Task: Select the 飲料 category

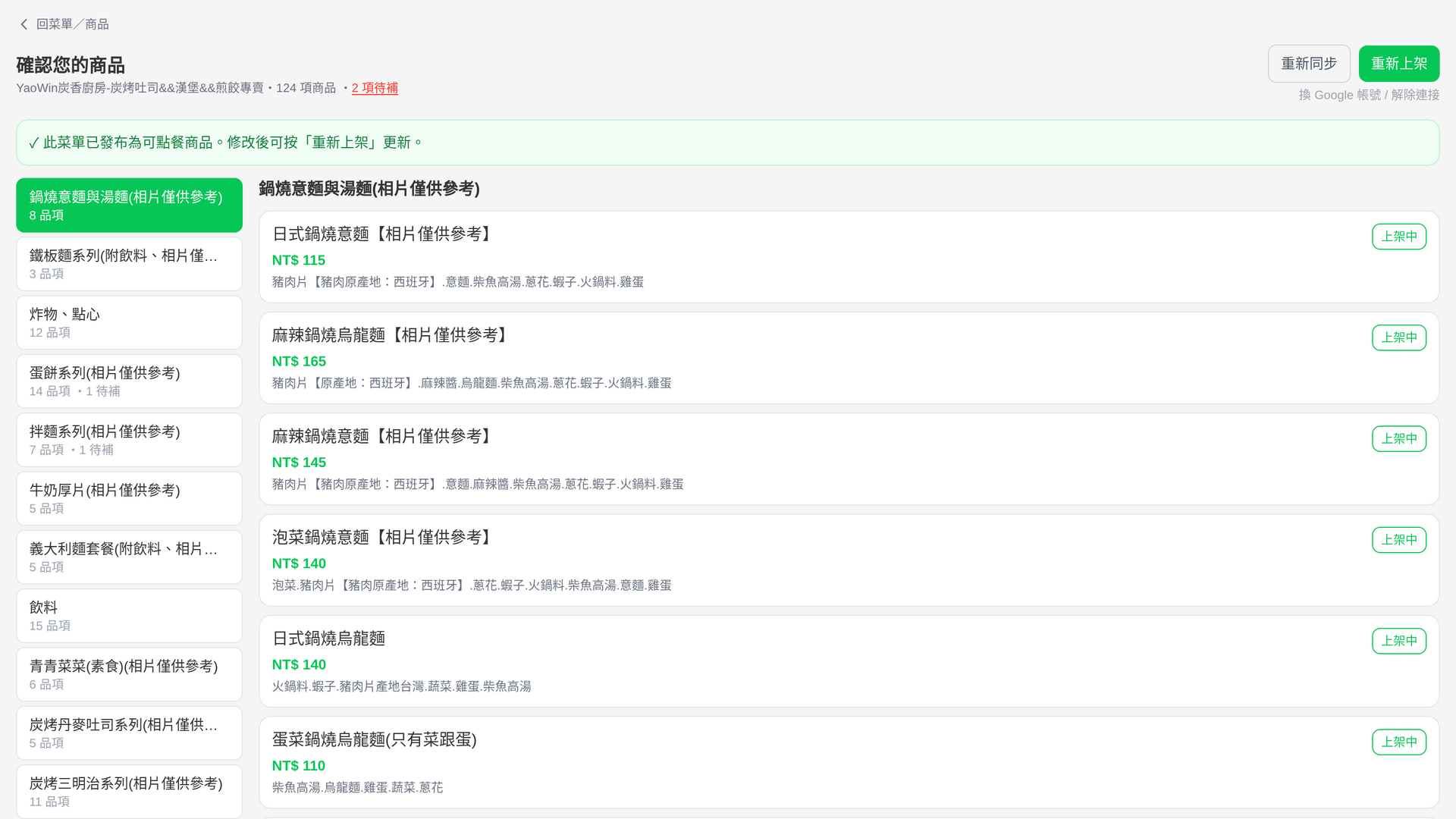Action: [x=129, y=616]
